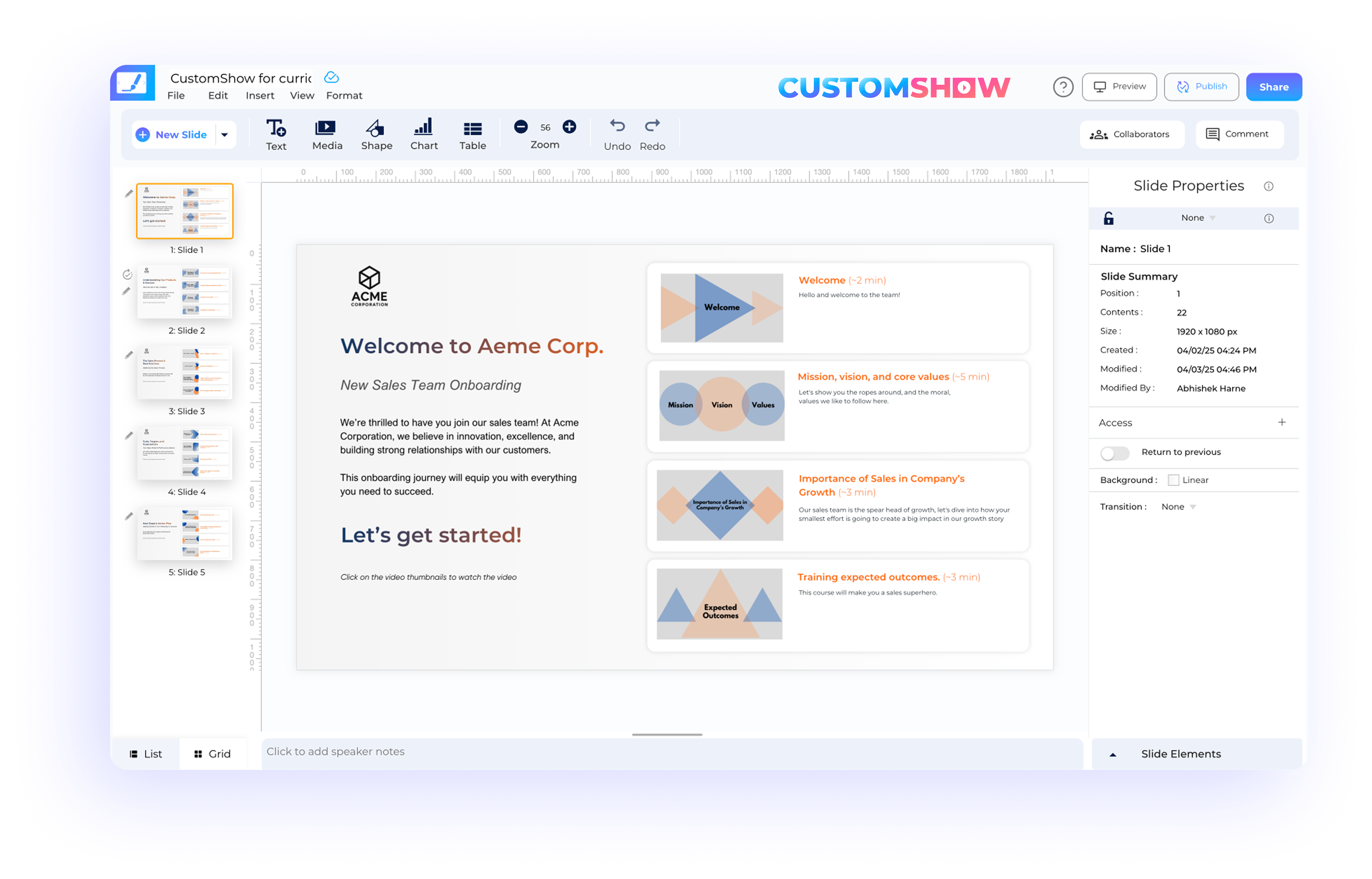The image size is (1372, 879).
Task: Click 'New Sales Team Onboarding' subtitle
Action: coord(431,385)
